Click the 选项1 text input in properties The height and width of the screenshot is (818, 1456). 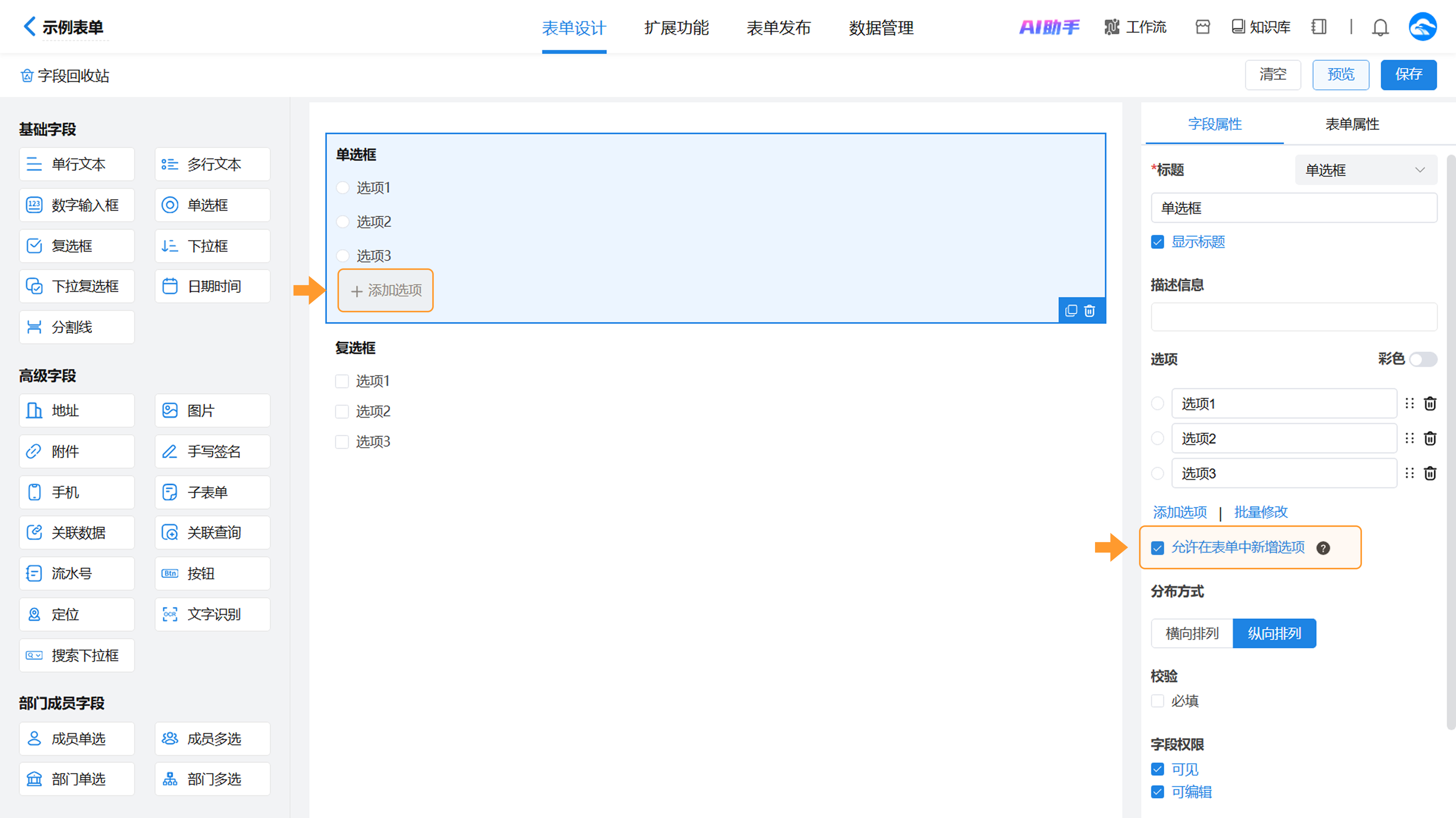click(x=1284, y=403)
